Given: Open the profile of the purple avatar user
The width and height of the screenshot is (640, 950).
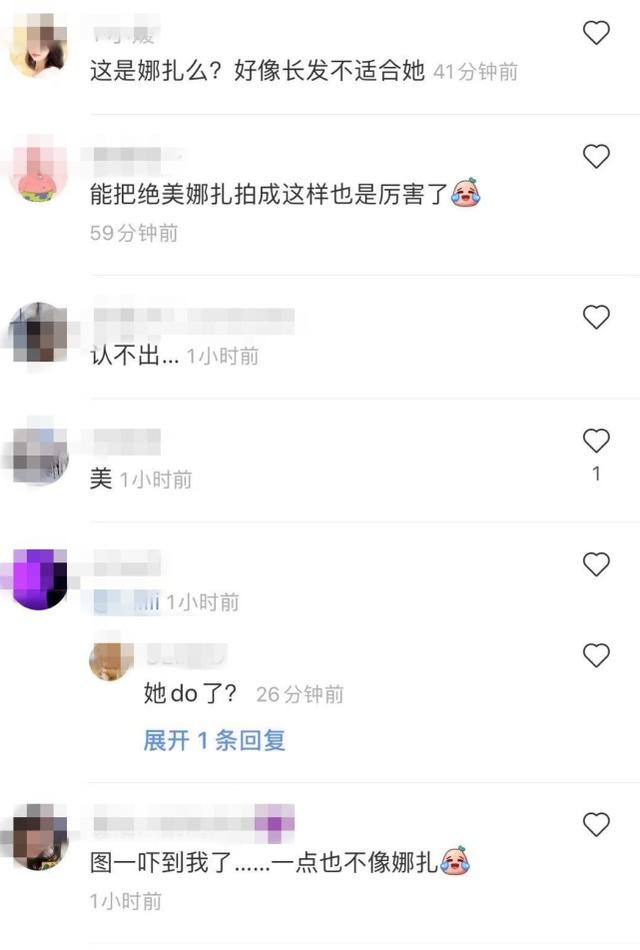Looking at the screenshot, I should pos(39,579).
